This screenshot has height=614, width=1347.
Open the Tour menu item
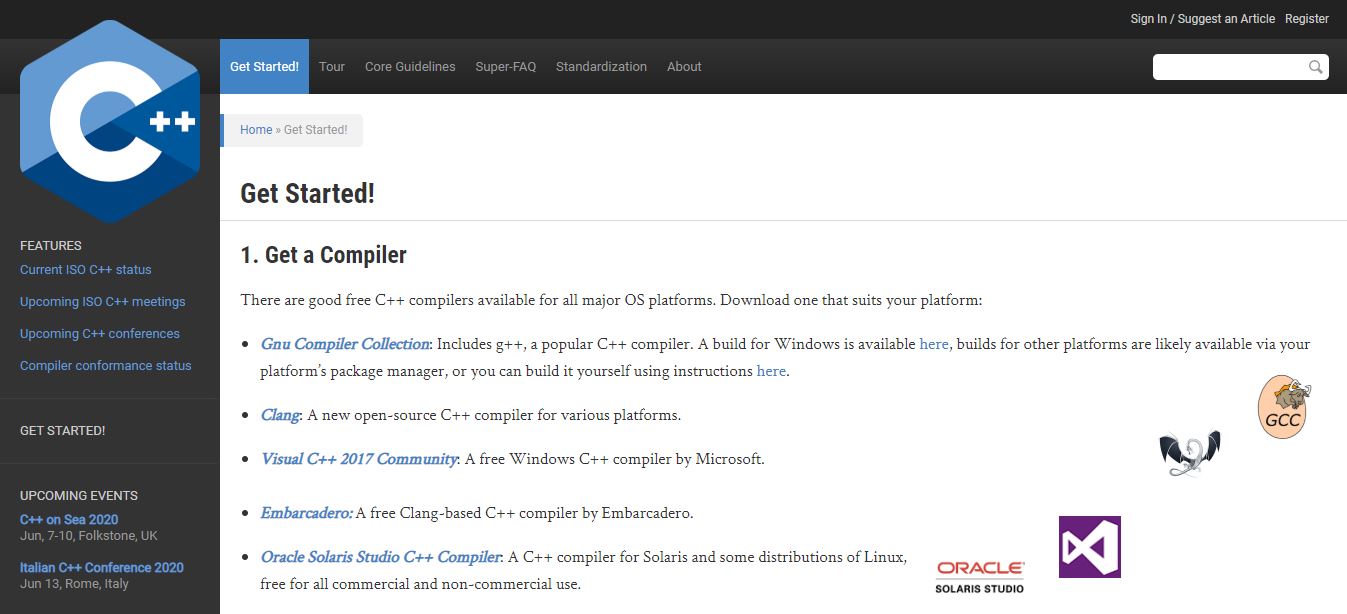pyautogui.click(x=332, y=67)
